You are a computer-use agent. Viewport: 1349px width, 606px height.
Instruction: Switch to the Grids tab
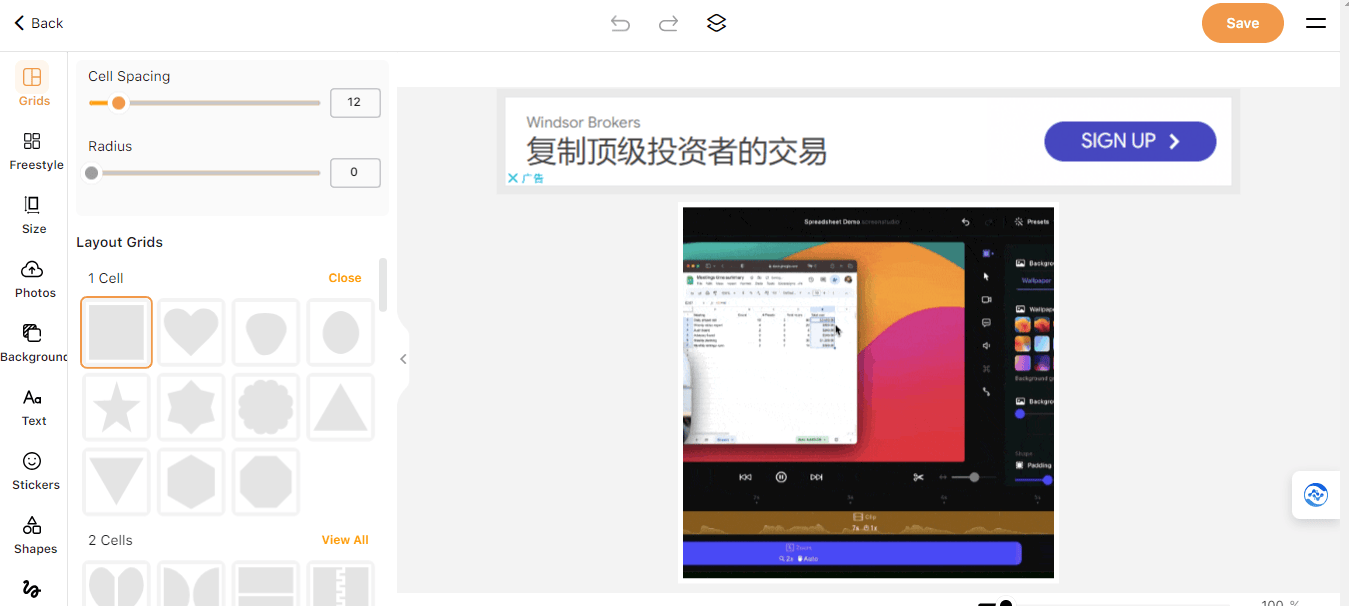tap(33, 86)
